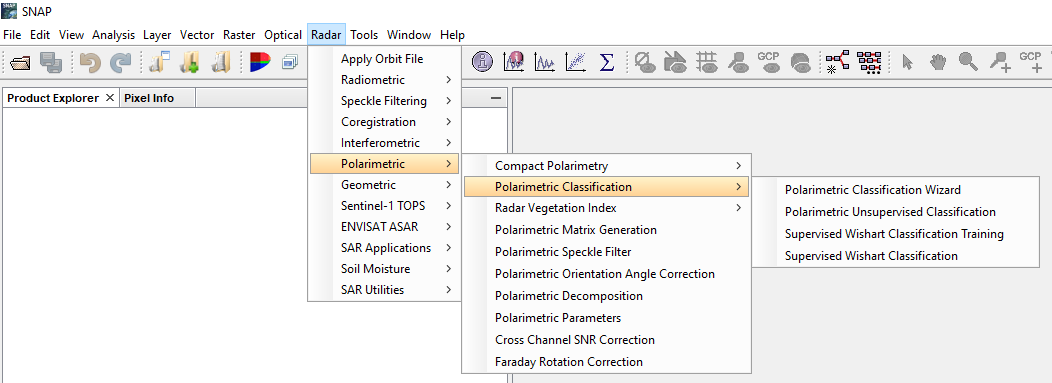The width and height of the screenshot is (1052, 383).
Task: Expand the Interferometric submenu
Action: (x=384, y=143)
